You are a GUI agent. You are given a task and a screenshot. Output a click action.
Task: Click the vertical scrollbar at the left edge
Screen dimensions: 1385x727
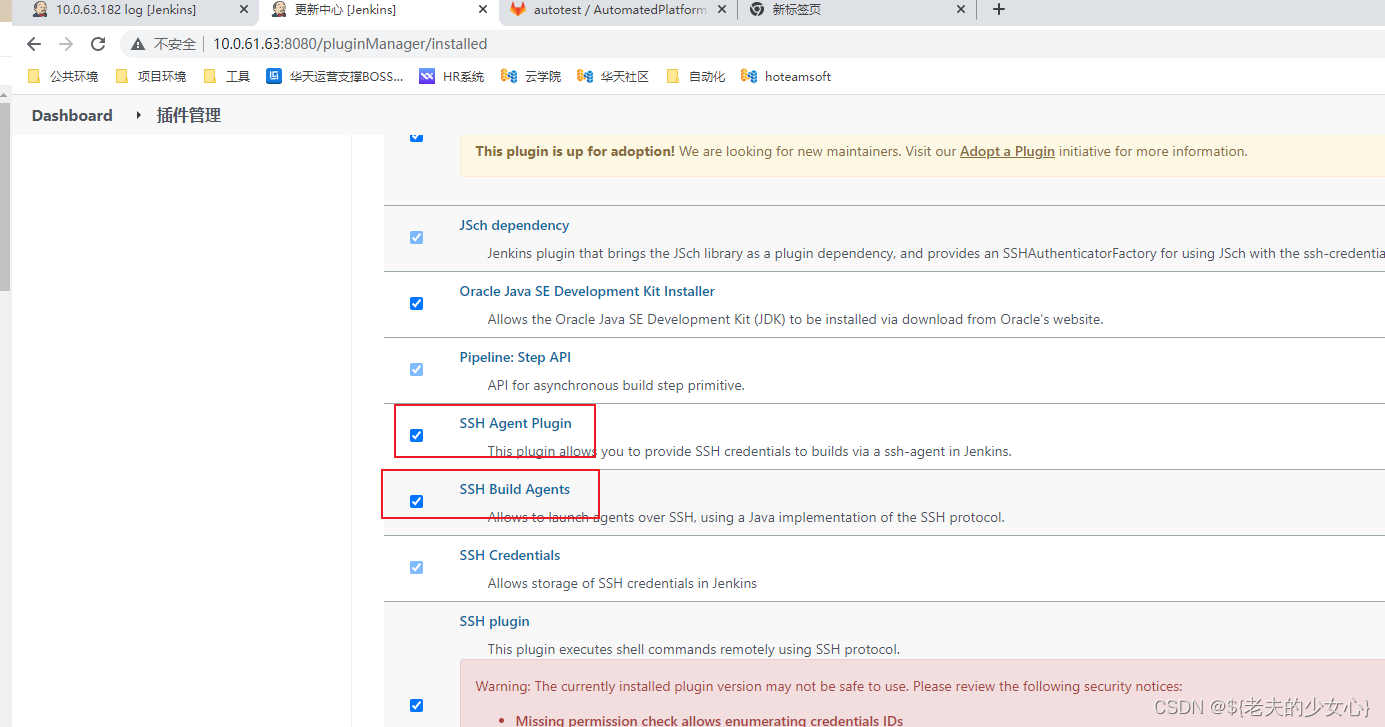tap(5, 195)
